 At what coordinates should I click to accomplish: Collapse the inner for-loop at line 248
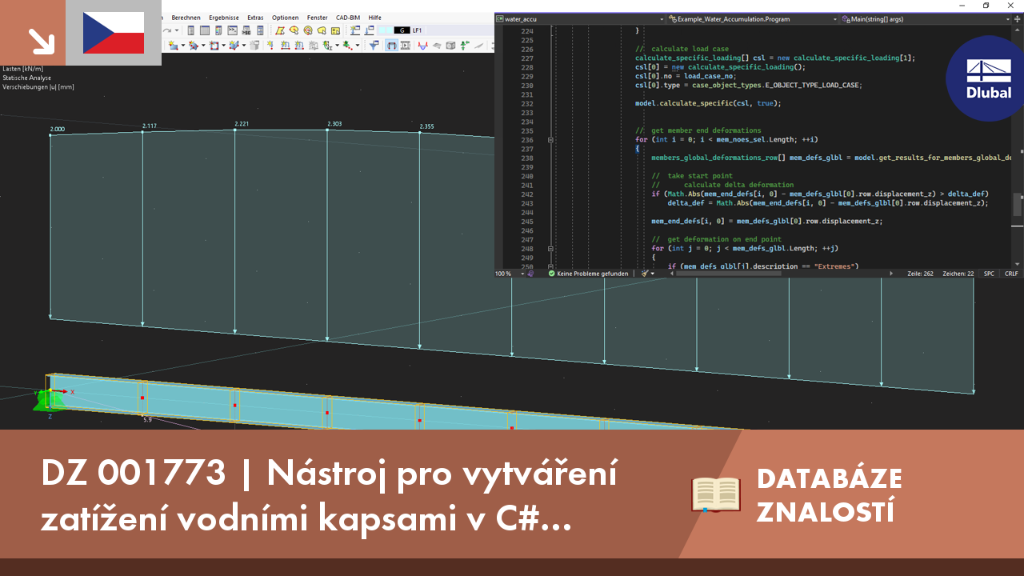click(x=551, y=249)
